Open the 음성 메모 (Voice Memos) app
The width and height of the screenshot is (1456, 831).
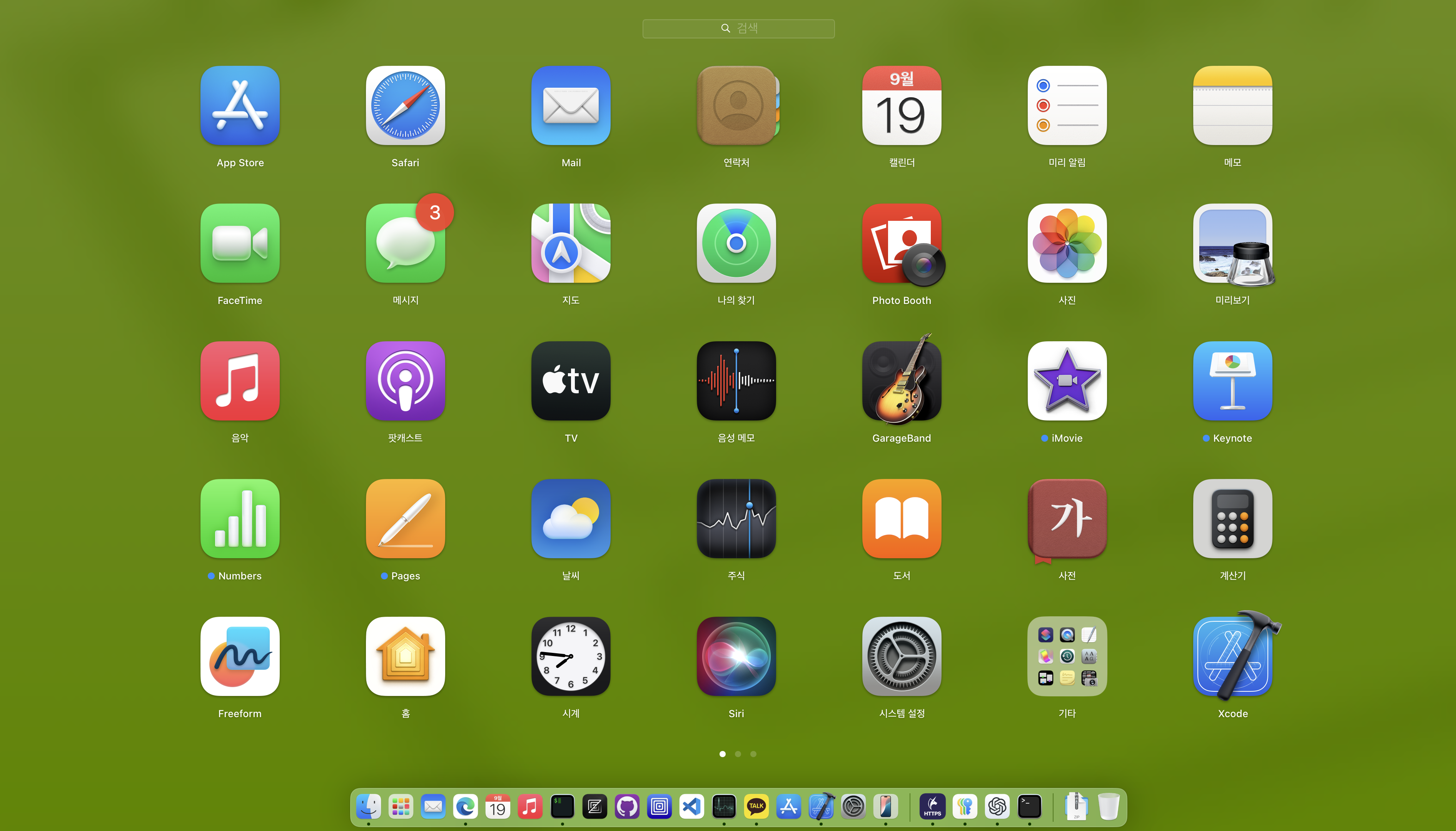point(736,381)
